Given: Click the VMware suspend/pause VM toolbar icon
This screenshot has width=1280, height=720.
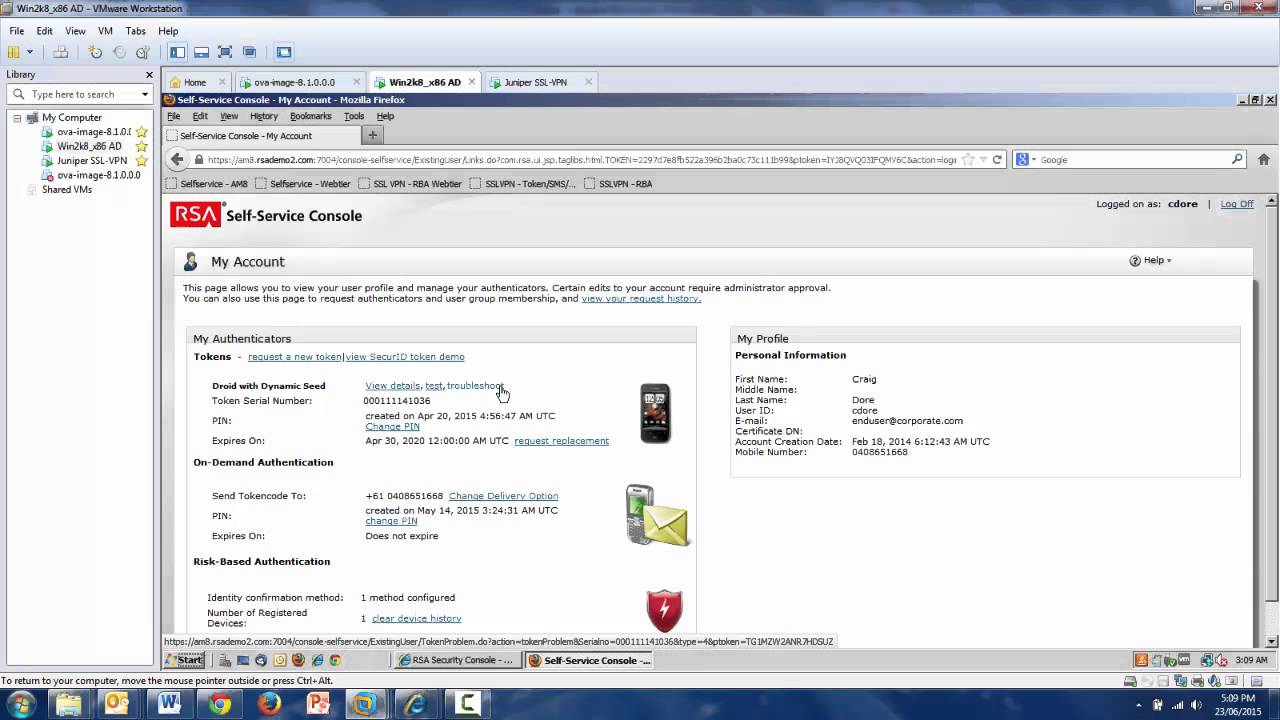Looking at the screenshot, I should coord(13,52).
